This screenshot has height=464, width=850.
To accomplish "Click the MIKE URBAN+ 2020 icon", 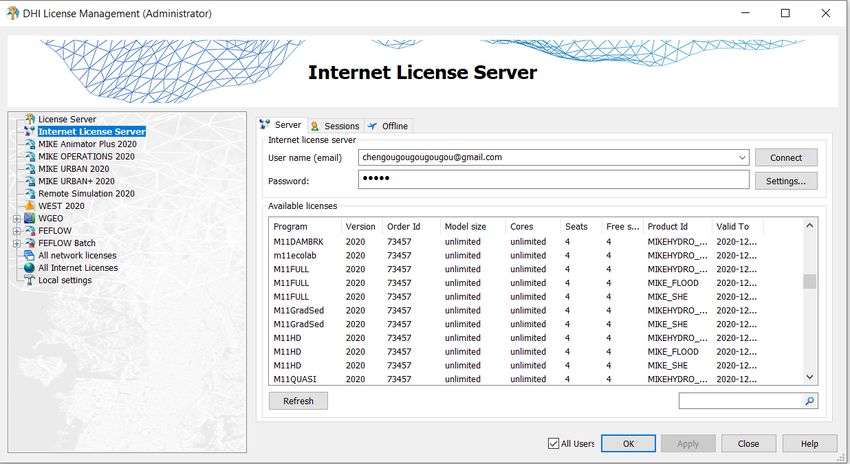I will 30,181.
